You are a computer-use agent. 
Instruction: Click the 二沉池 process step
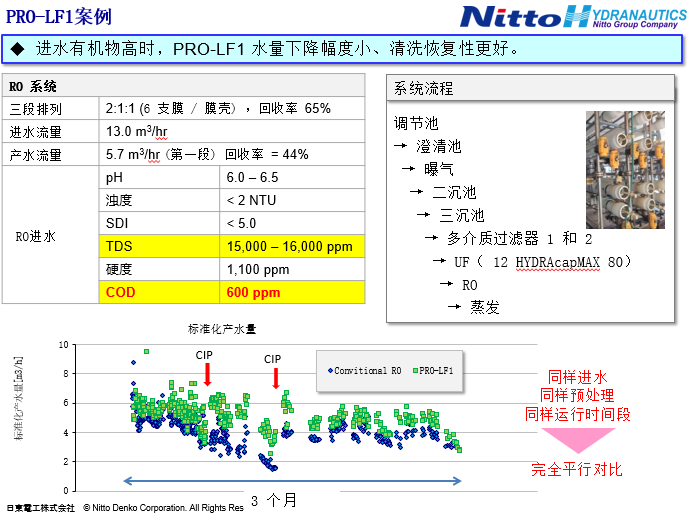pos(454,192)
